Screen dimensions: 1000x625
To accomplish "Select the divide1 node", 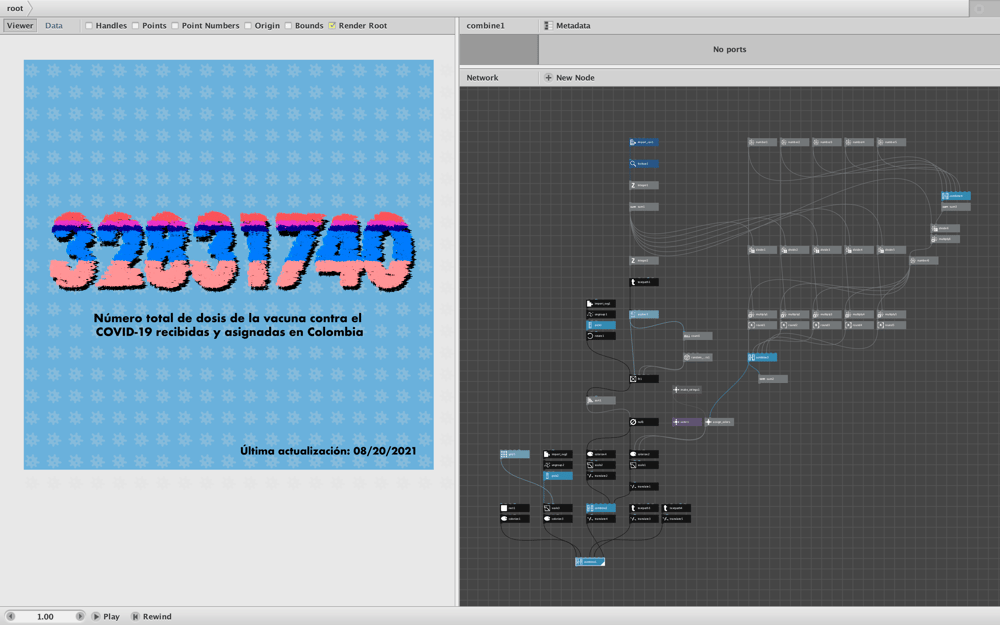I will 762,250.
